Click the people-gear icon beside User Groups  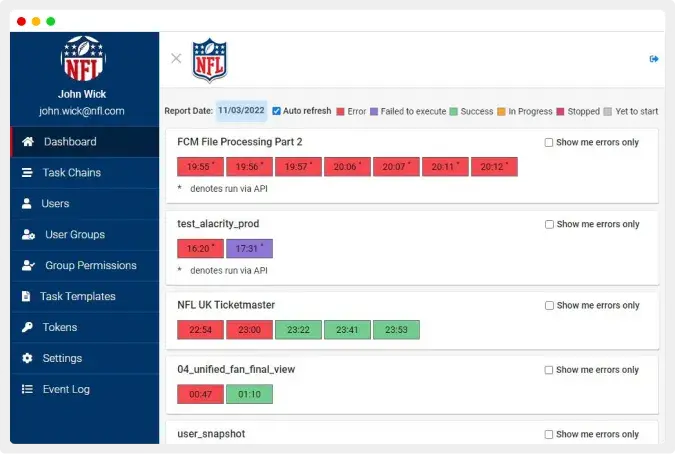[x=28, y=235]
